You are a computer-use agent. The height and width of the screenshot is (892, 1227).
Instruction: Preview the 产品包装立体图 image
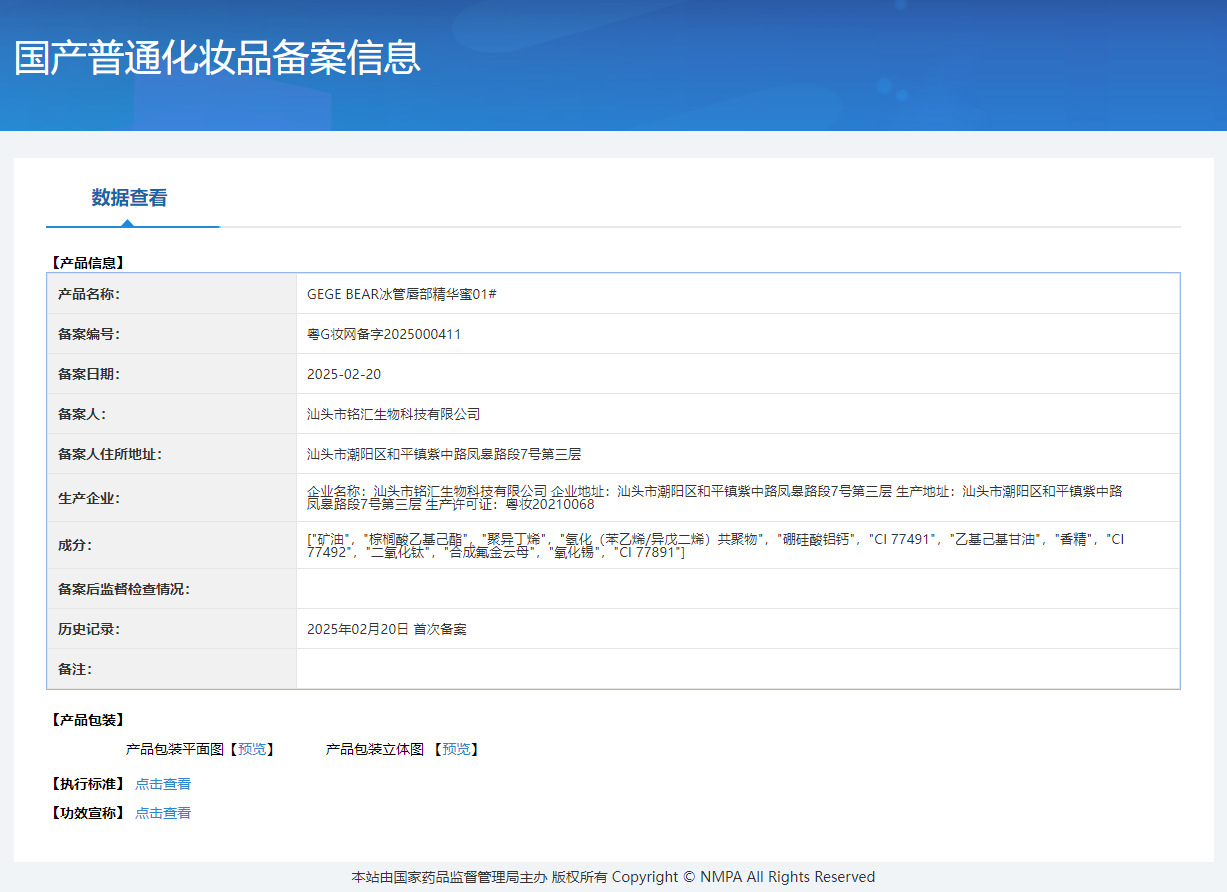[x=456, y=749]
